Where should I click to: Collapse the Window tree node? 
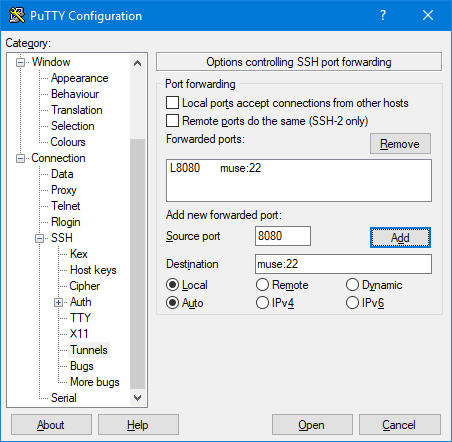coord(21,62)
